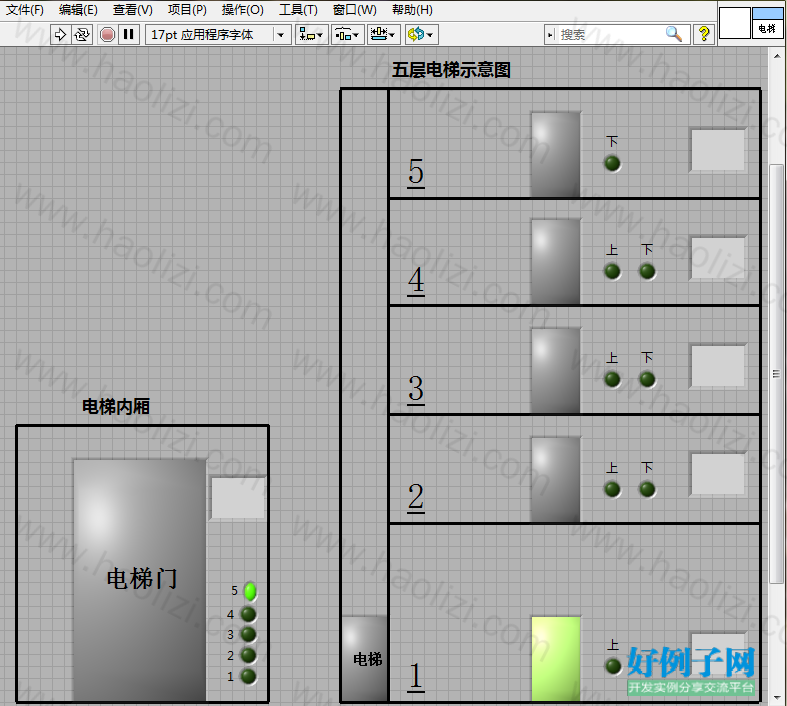This screenshot has height=706, width=787.
Task: Open the 操作(O) menu
Action: 242,10
